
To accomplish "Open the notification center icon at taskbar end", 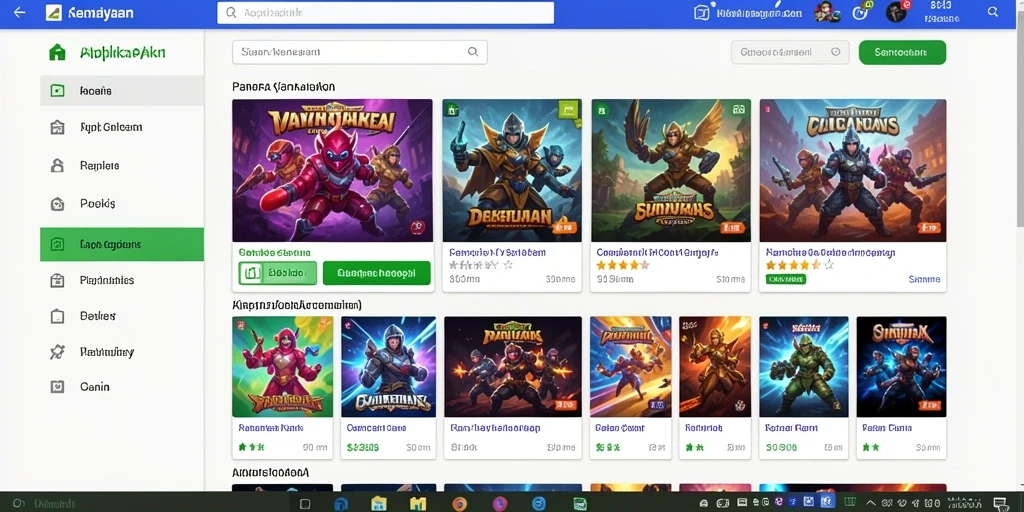I will click(1000, 504).
